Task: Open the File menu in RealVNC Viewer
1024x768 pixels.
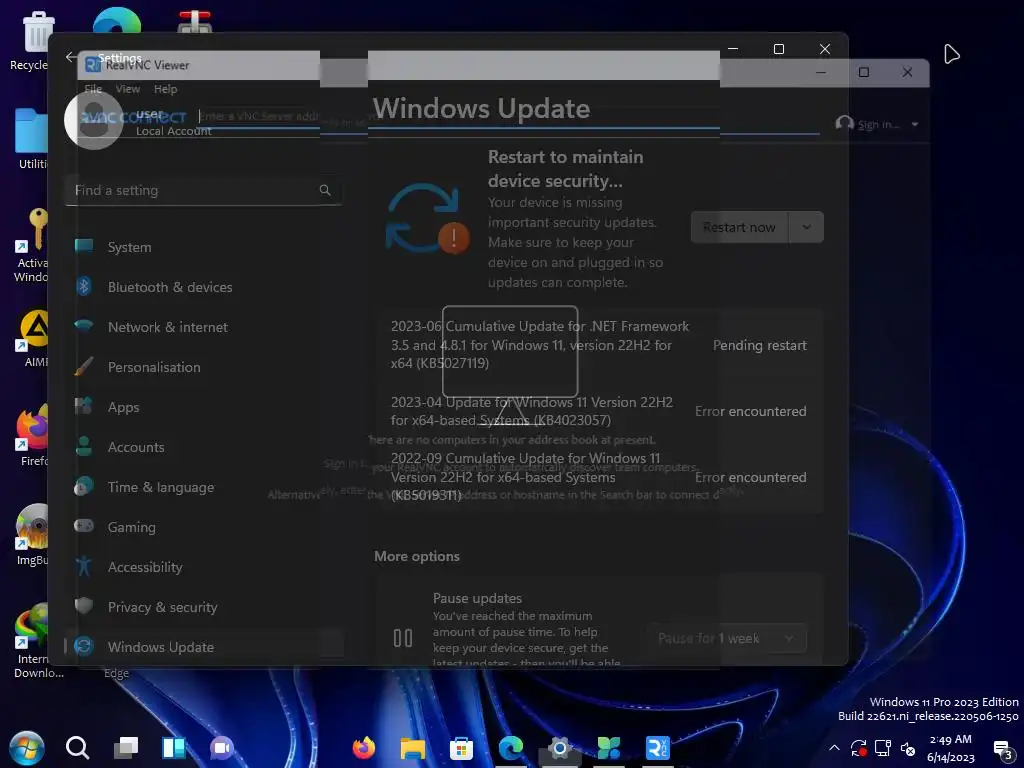Action: click(93, 89)
